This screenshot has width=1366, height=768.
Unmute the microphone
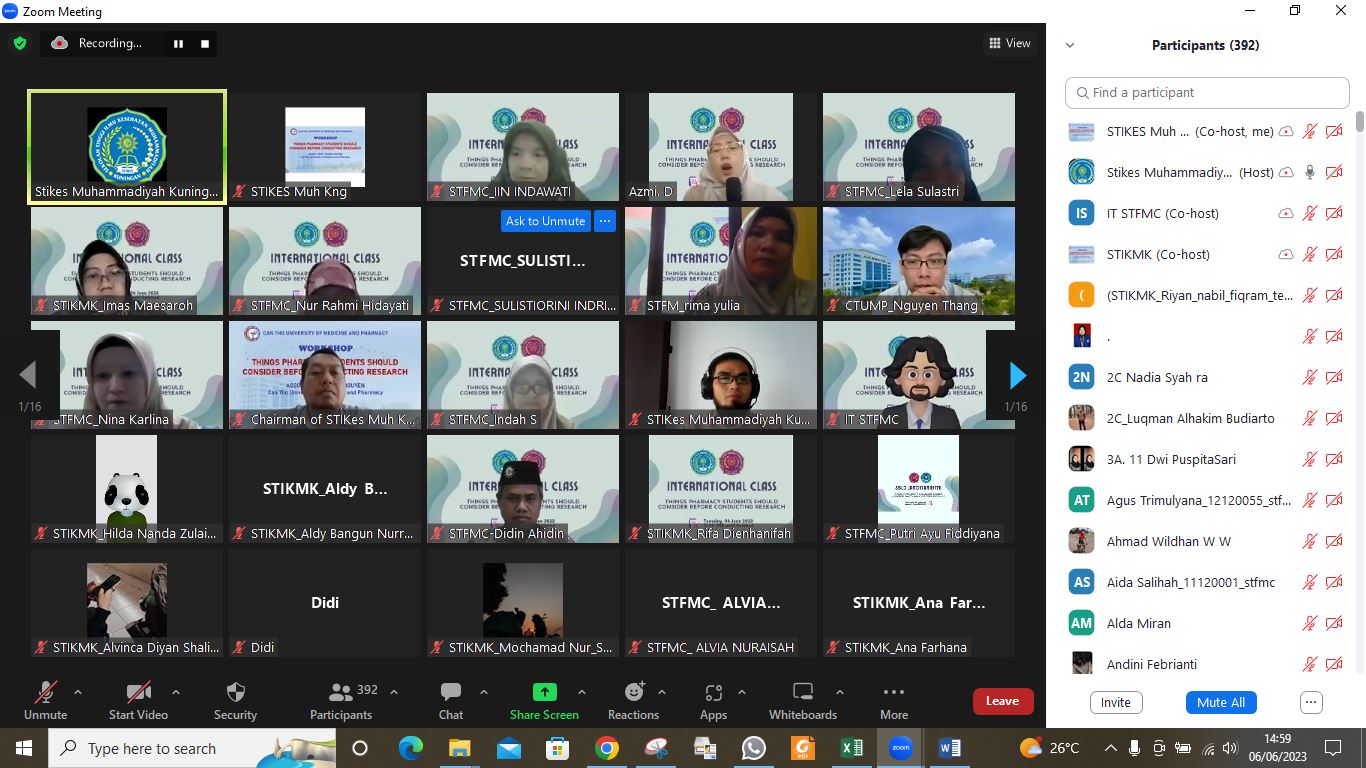(45, 701)
